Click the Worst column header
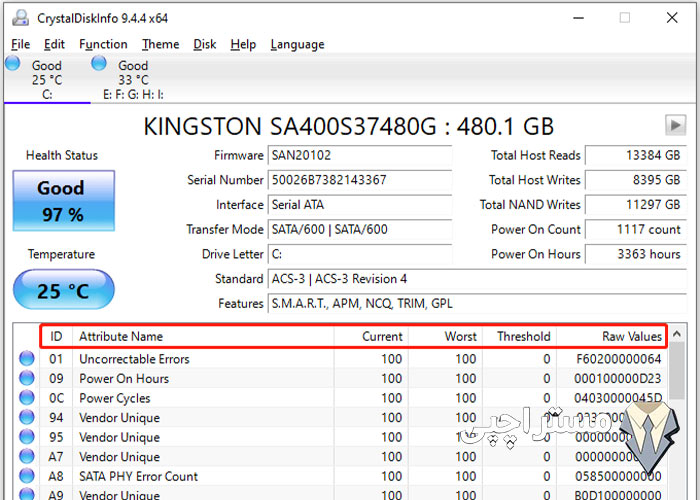The image size is (700, 500). click(445, 336)
